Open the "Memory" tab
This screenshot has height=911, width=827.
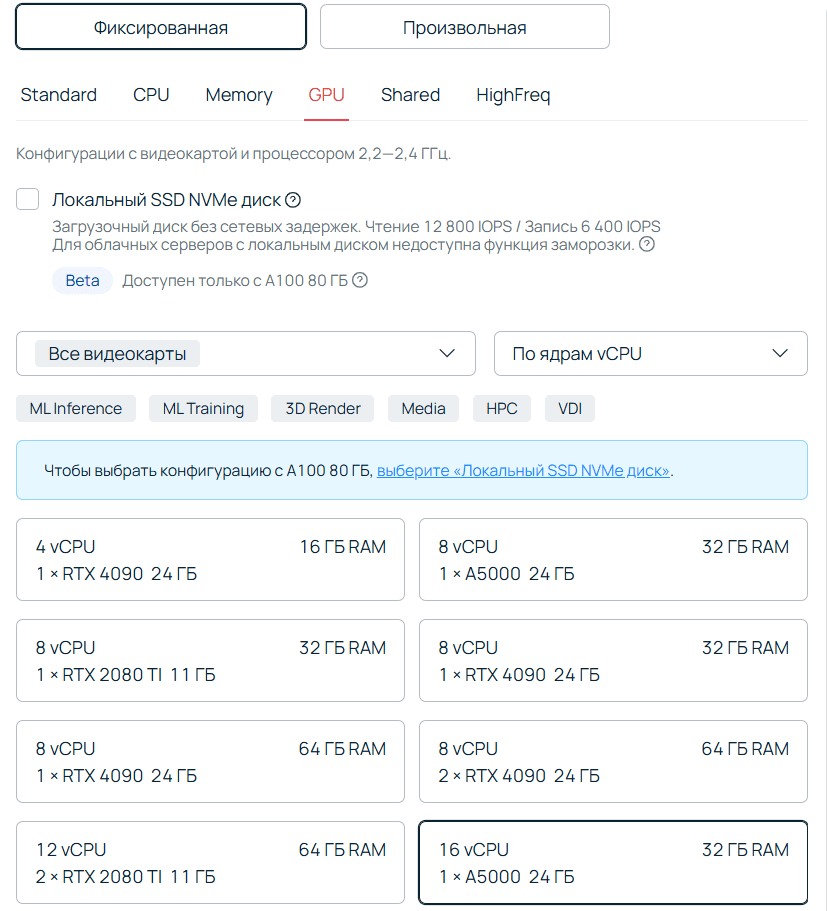click(x=239, y=95)
